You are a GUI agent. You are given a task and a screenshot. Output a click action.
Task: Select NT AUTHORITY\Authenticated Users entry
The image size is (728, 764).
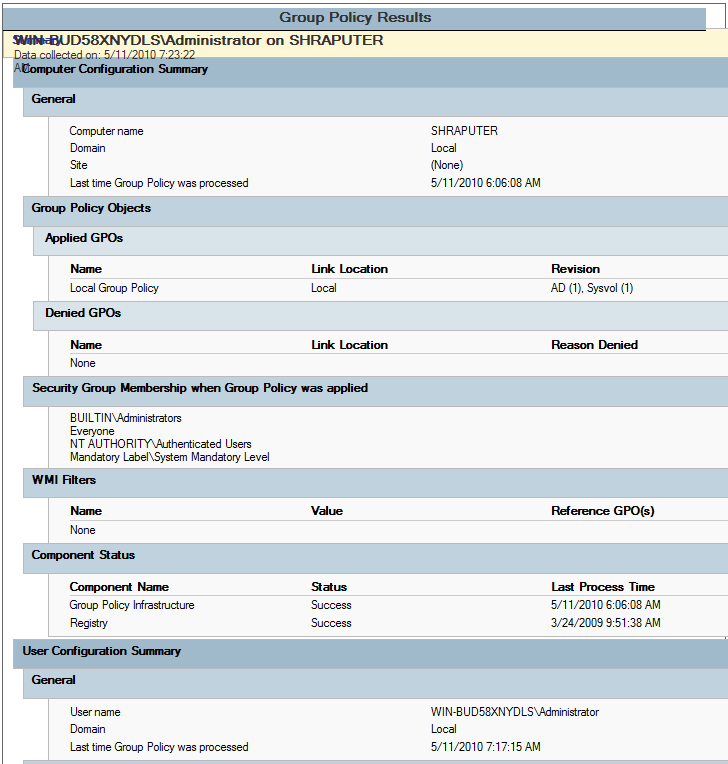[x=160, y=444]
